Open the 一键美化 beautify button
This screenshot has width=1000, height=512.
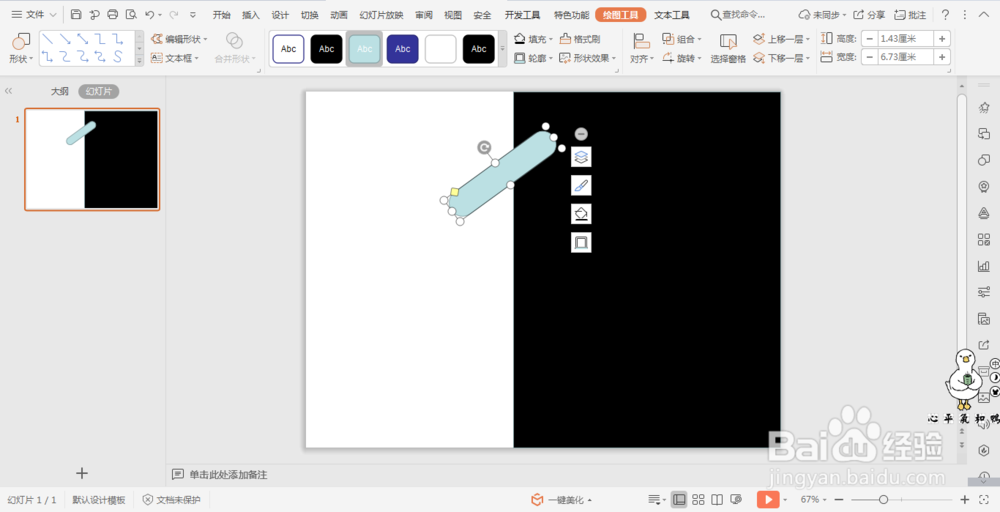(561, 500)
